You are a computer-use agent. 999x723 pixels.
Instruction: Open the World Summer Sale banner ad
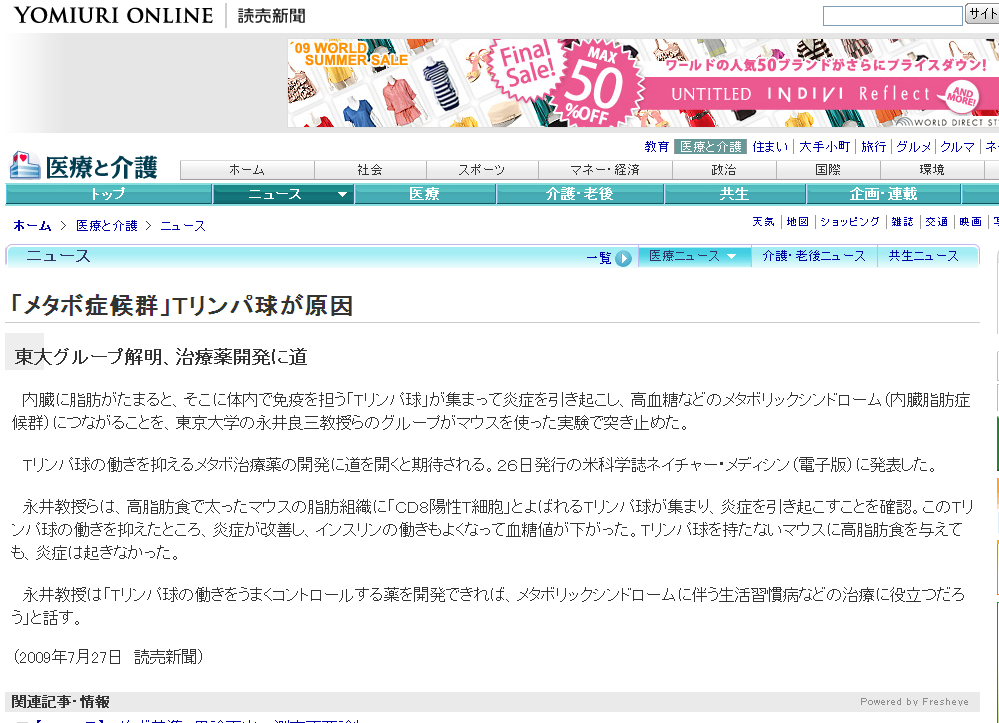pyautogui.click(x=642, y=83)
